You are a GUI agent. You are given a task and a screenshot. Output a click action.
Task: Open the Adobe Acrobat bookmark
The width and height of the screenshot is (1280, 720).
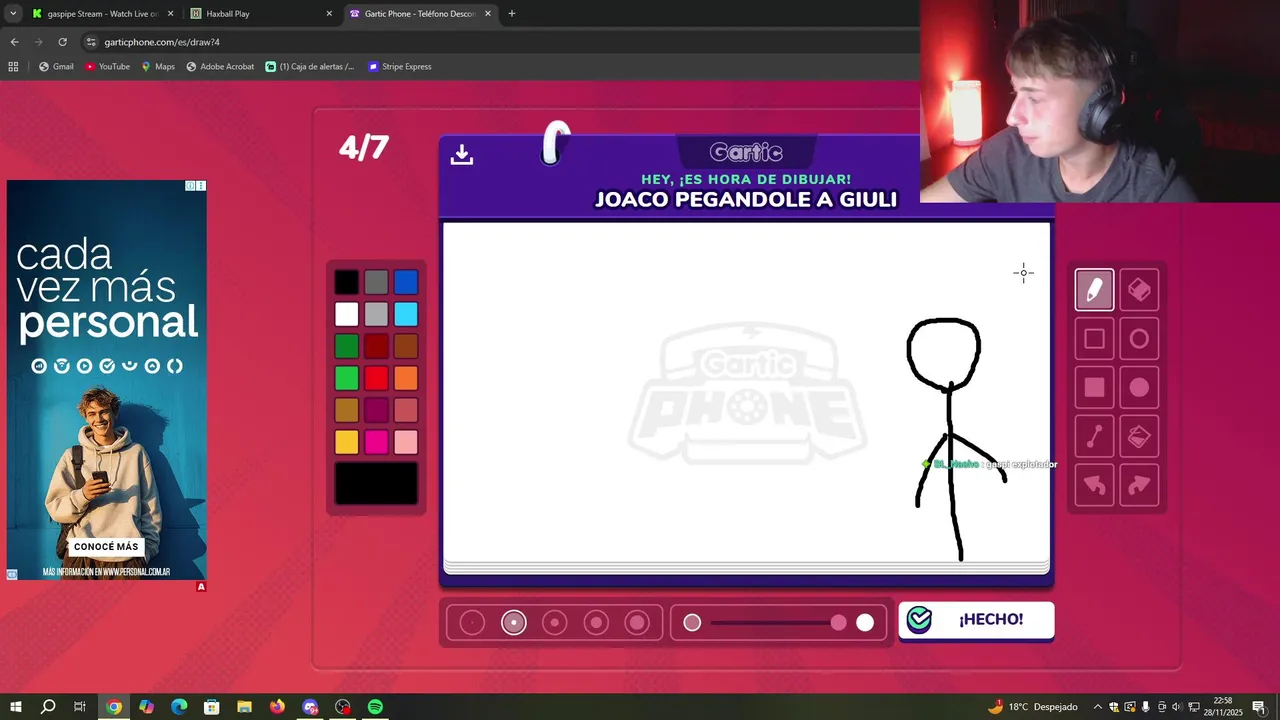tap(220, 67)
